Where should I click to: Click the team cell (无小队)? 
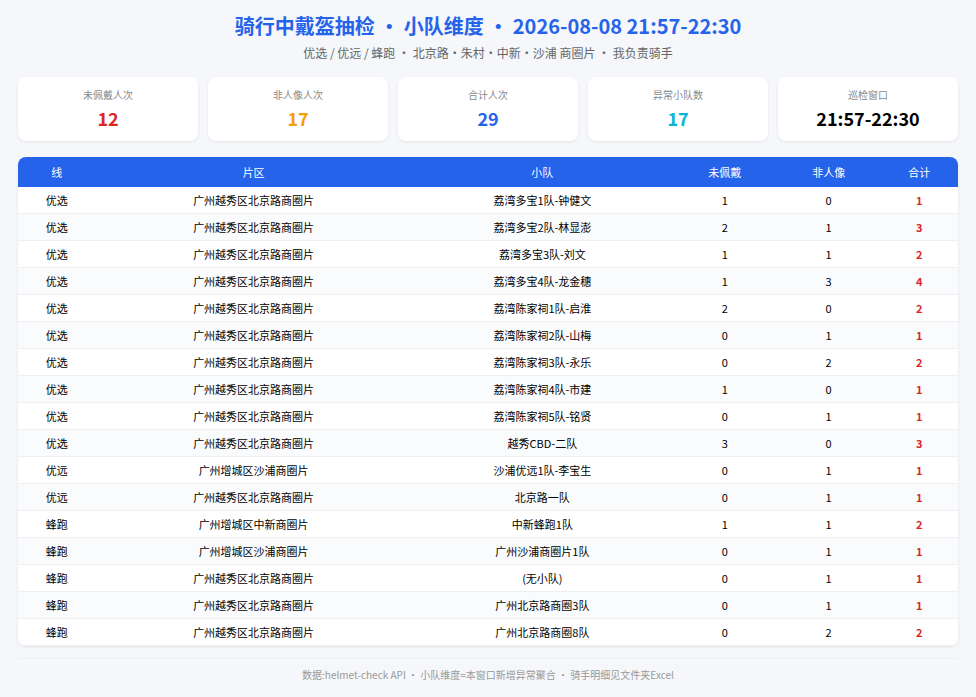542,579
